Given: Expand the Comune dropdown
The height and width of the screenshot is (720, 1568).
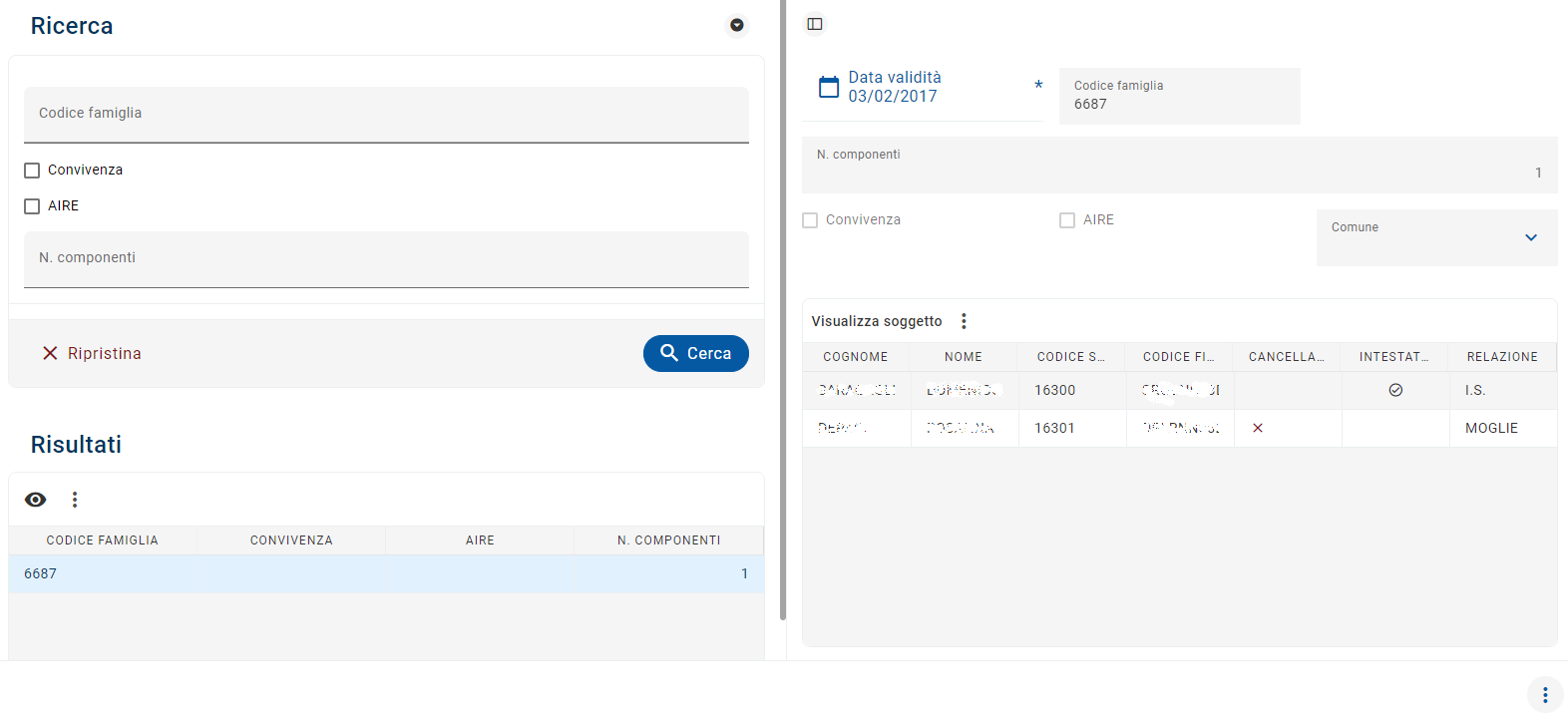Looking at the screenshot, I should (x=1531, y=237).
